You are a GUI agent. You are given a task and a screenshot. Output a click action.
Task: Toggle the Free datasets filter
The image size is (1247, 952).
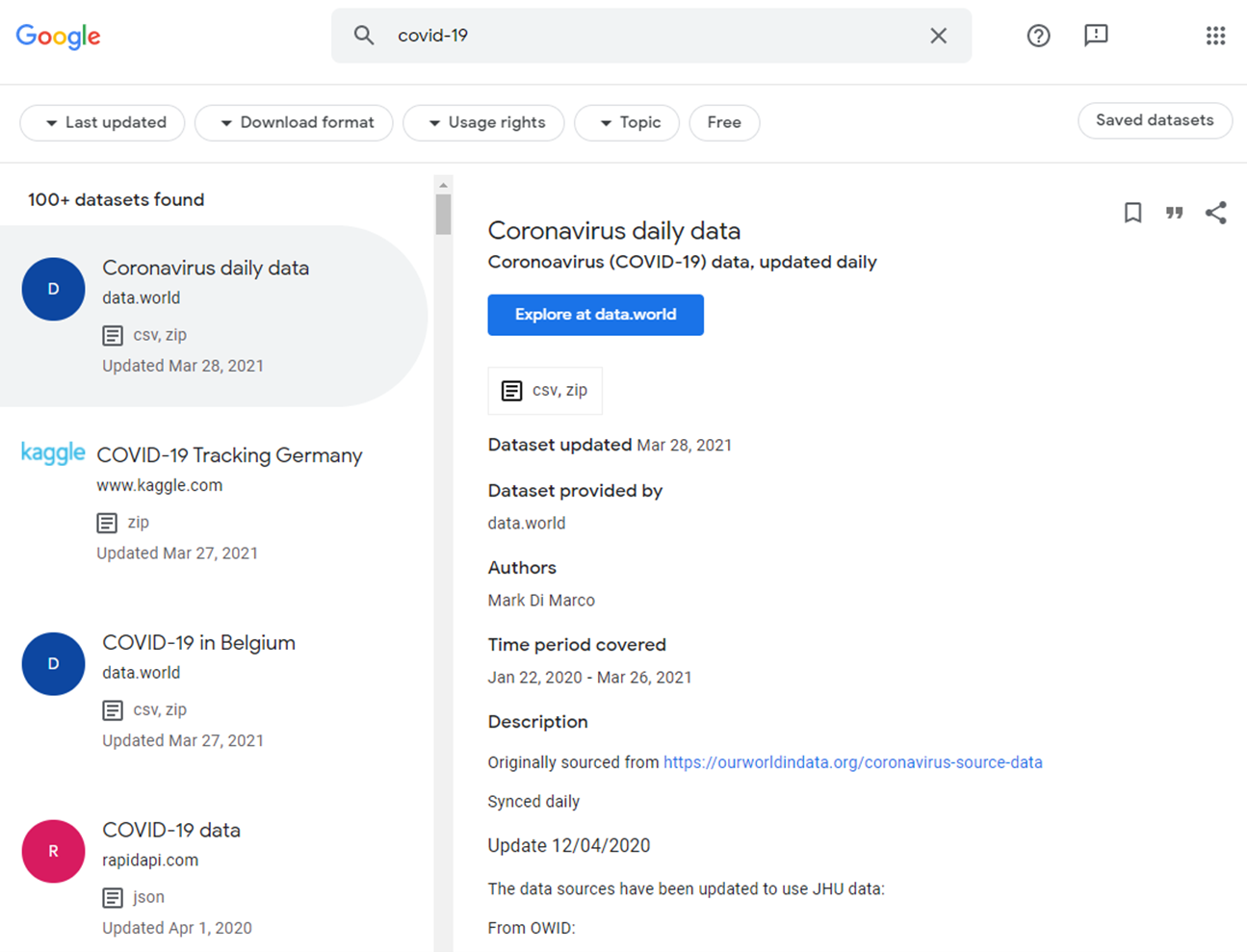point(724,122)
